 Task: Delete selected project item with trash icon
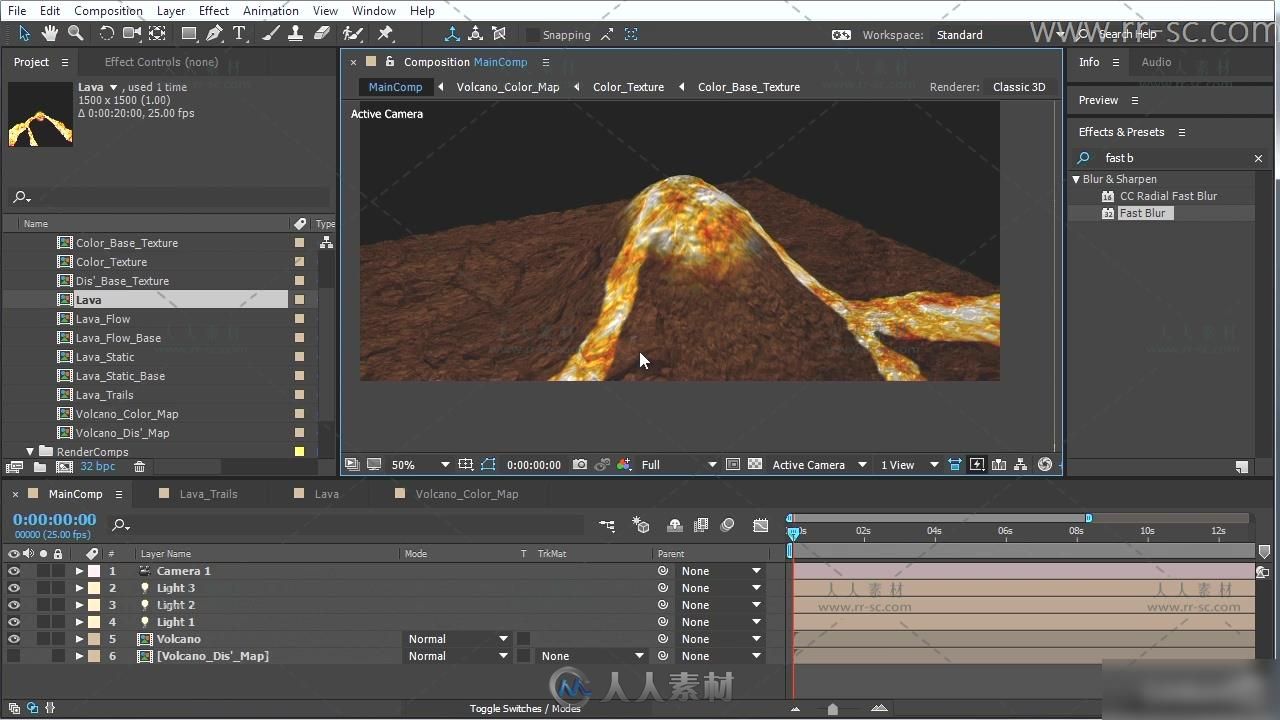pyautogui.click(x=140, y=467)
